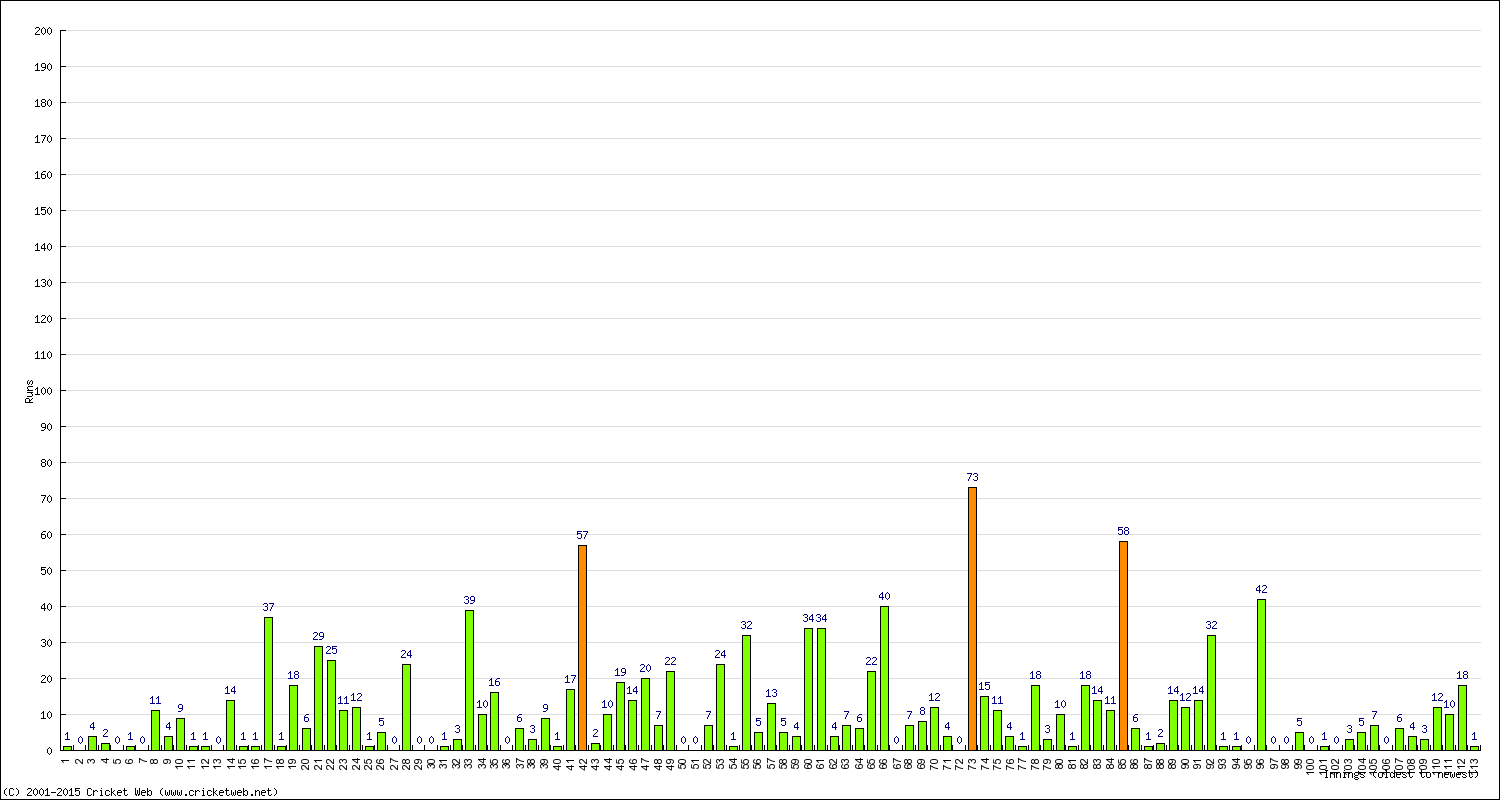
Task: Click the "90" y-axis label
Action: pos(46,427)
